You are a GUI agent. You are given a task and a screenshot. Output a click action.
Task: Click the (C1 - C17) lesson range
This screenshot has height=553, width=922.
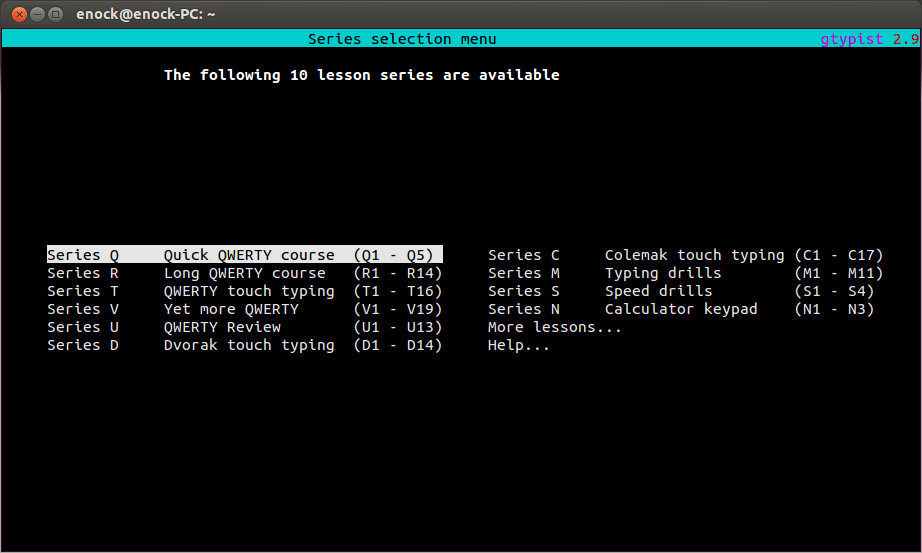pyautogui.click(x=839, y=255)
